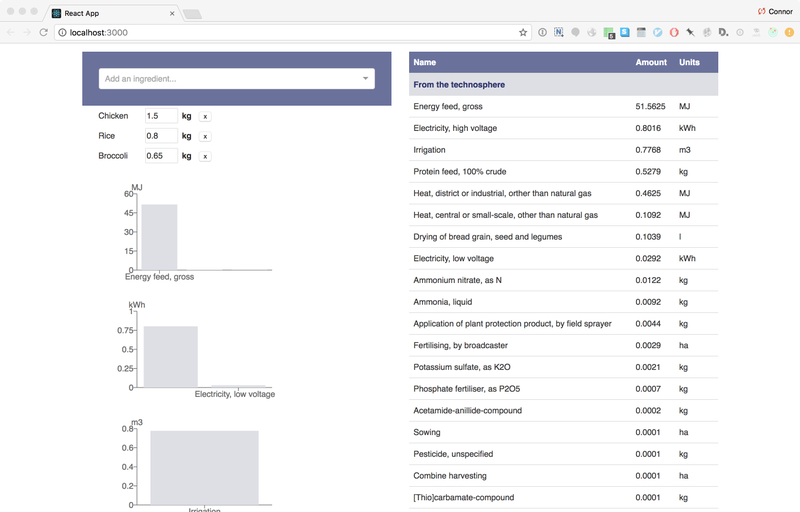
Task: Click the Energy feed bar in MJ chart
Action: [x=159, y=236]
